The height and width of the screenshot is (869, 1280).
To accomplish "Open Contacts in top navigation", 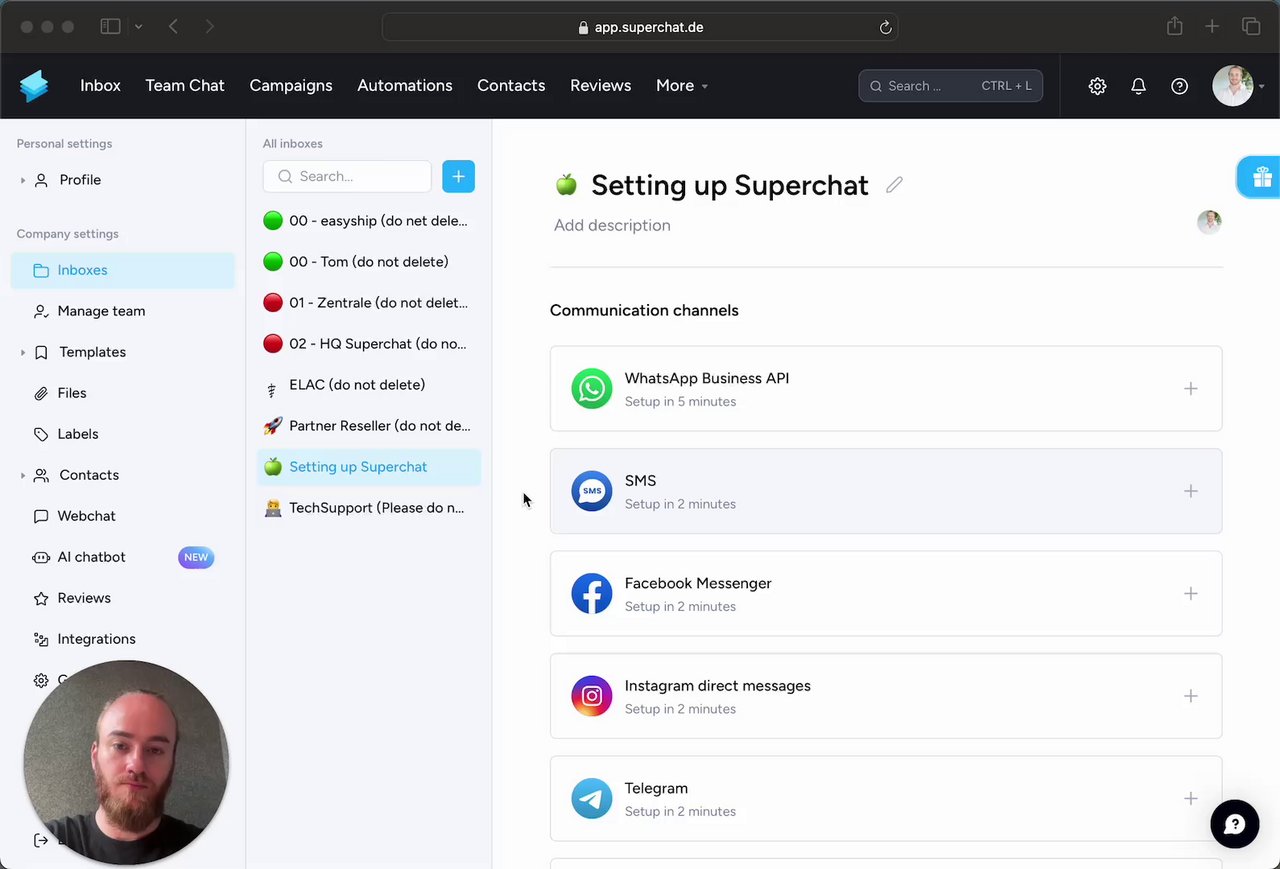I will [x=511, y=86].
